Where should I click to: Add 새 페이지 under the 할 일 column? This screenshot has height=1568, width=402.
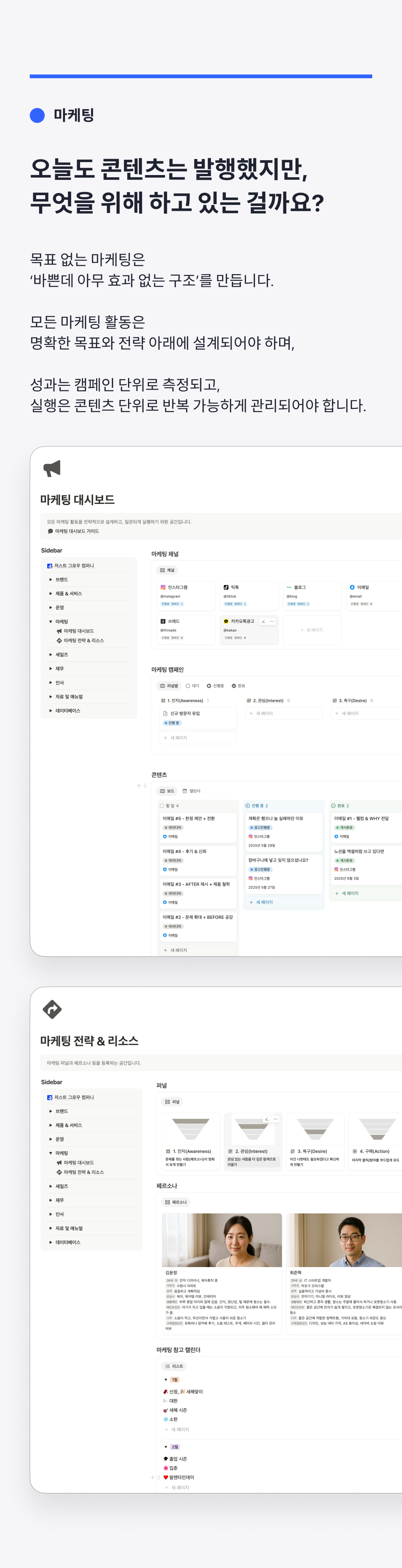coord(198,950)
